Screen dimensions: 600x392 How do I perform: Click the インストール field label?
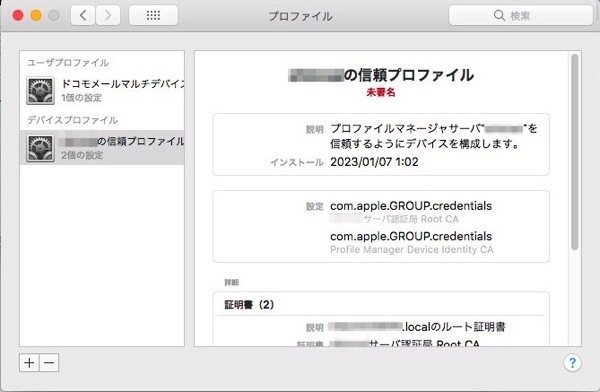297,162
